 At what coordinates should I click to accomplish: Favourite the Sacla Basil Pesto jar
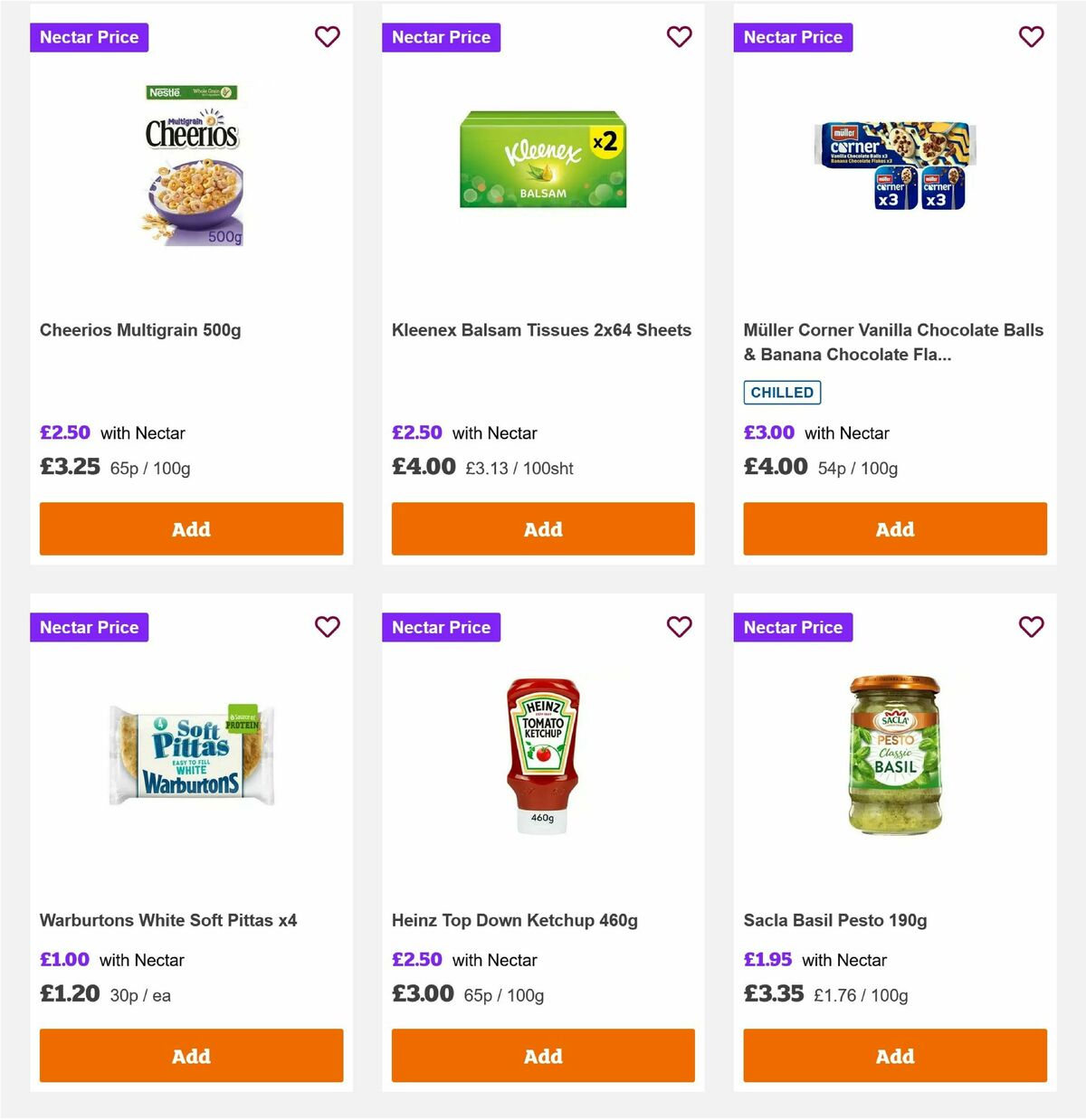tap(1031, 627)
